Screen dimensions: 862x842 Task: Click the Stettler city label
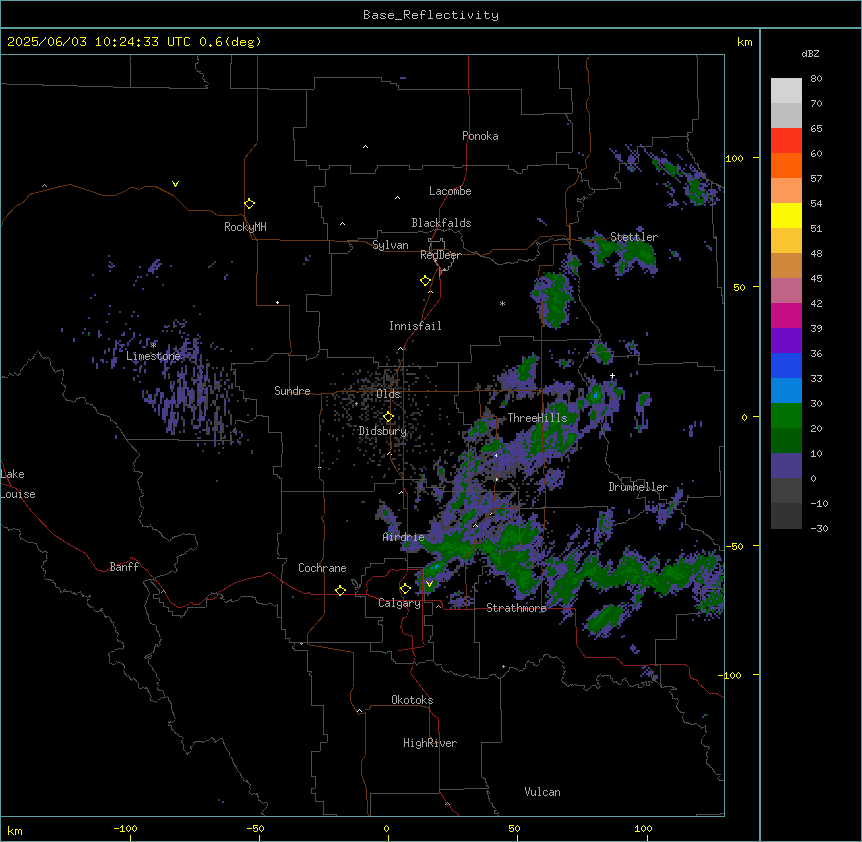[634, 237]
